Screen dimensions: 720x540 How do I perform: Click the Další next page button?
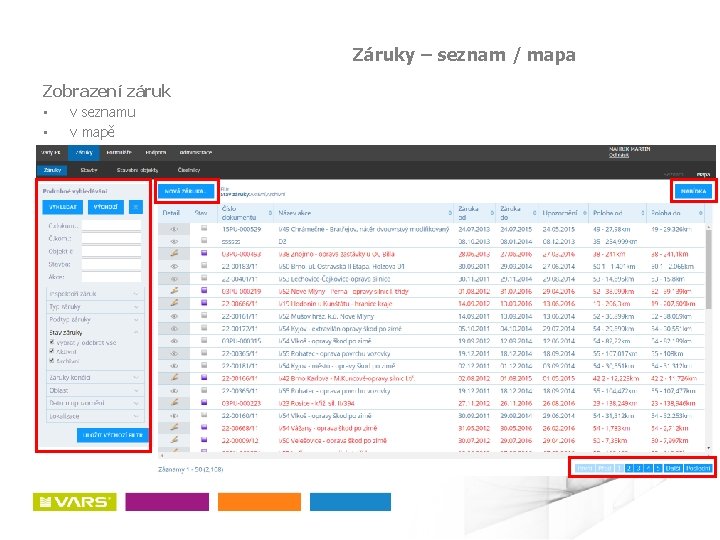[673, 468]
